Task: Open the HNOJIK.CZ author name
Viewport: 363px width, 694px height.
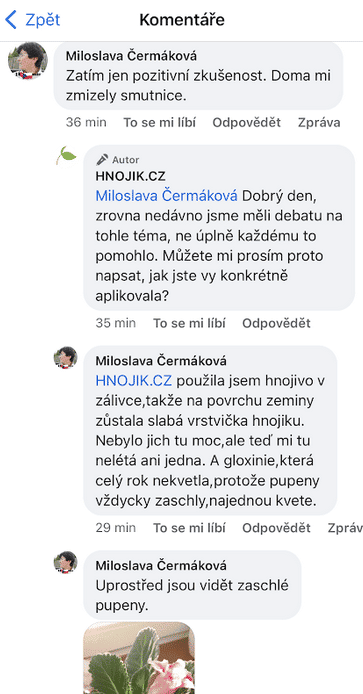Action: click(131, 176)
